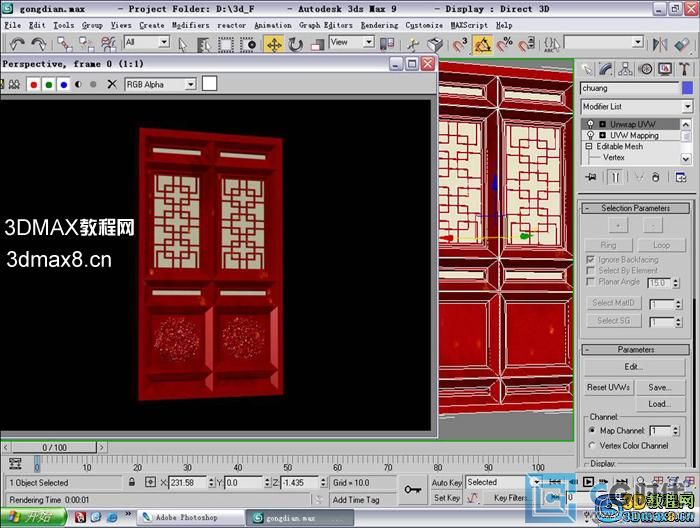Click the Set Keys key icon
This screenshot has height=528, width=700.
pyautogui.click(x=412, y=489)
